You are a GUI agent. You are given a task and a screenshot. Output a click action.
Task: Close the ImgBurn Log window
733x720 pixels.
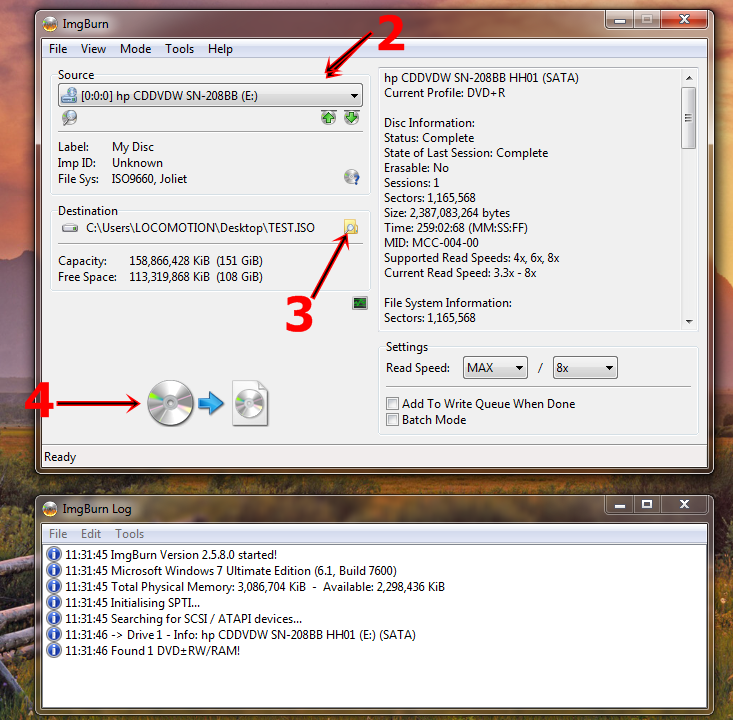[684, 504]
